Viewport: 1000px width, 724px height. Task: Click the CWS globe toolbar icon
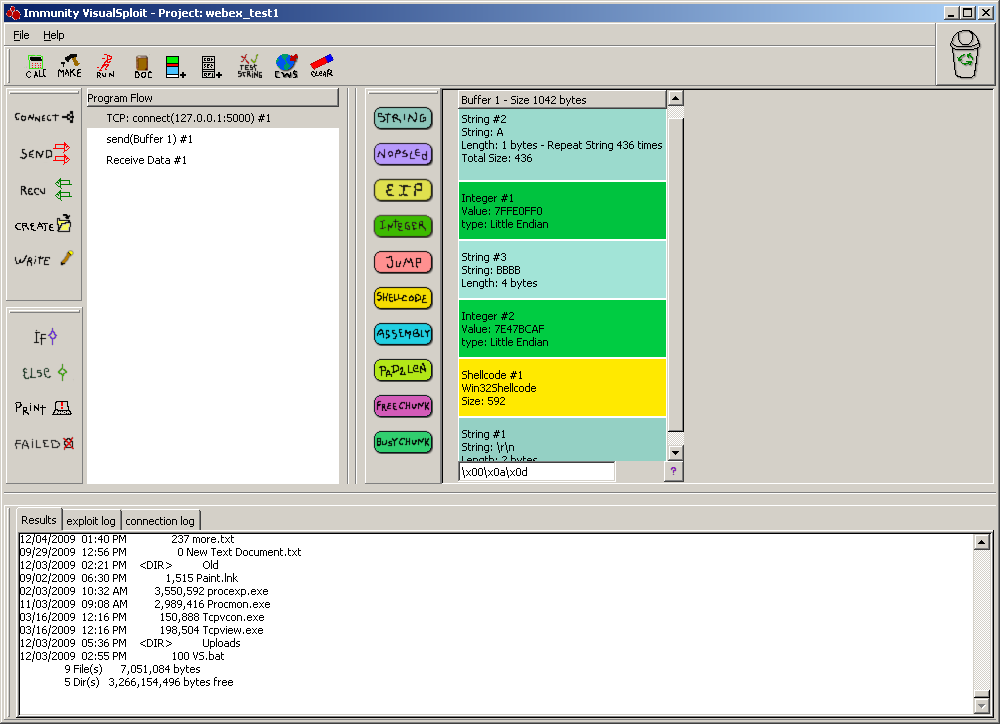[286, 66]
